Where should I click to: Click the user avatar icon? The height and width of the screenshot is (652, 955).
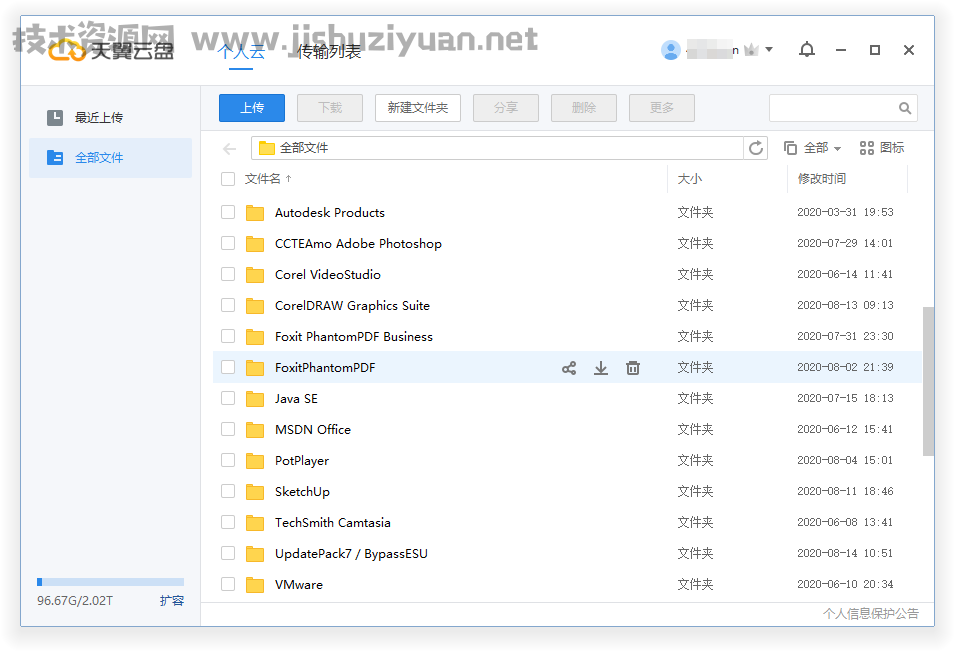(671, 50)
